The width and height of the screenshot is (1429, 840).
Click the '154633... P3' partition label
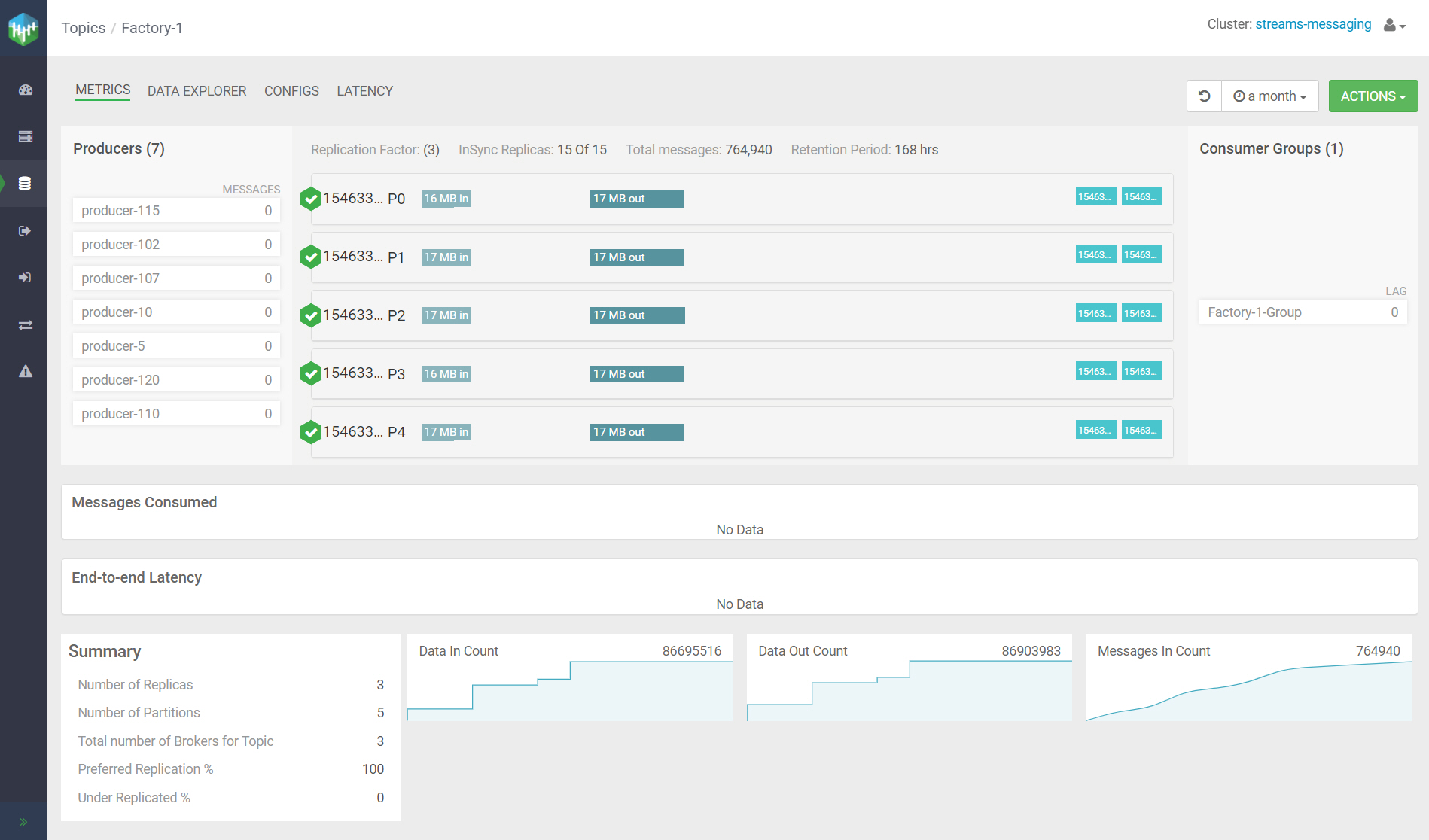click(x=364, y=373)
